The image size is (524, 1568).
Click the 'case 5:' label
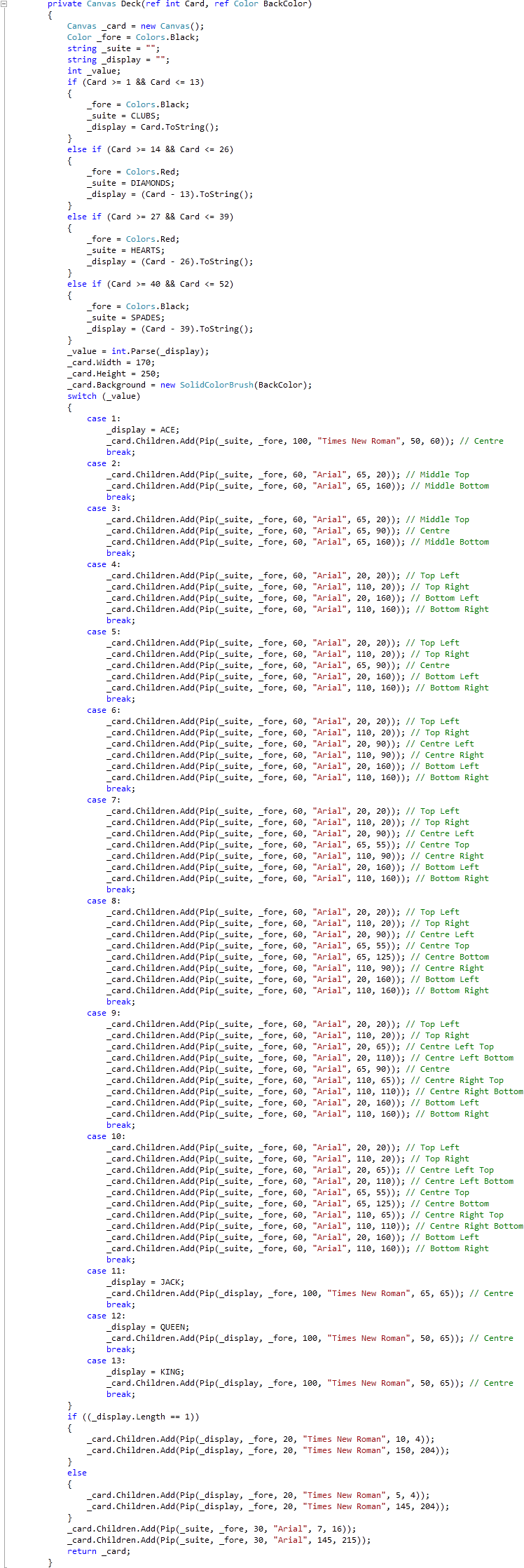pyautogui.click(x=104, y=632)
